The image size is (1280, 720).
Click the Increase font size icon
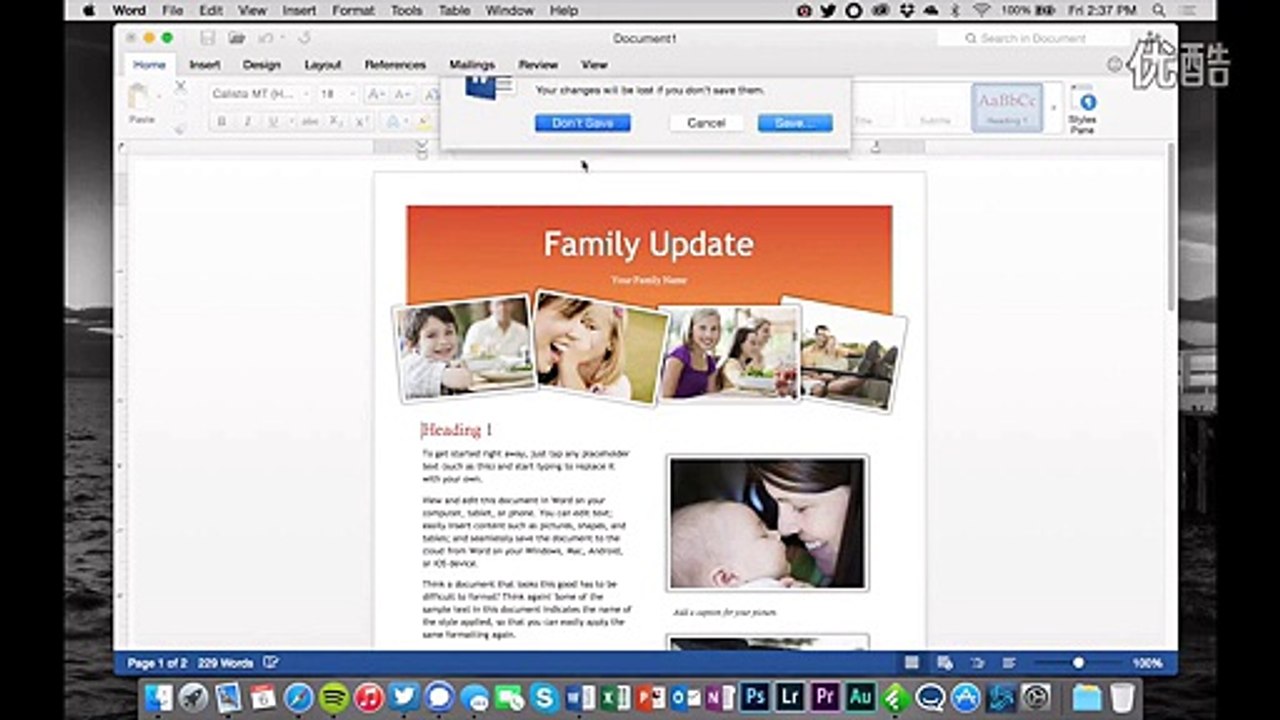[x=376, y=94]
